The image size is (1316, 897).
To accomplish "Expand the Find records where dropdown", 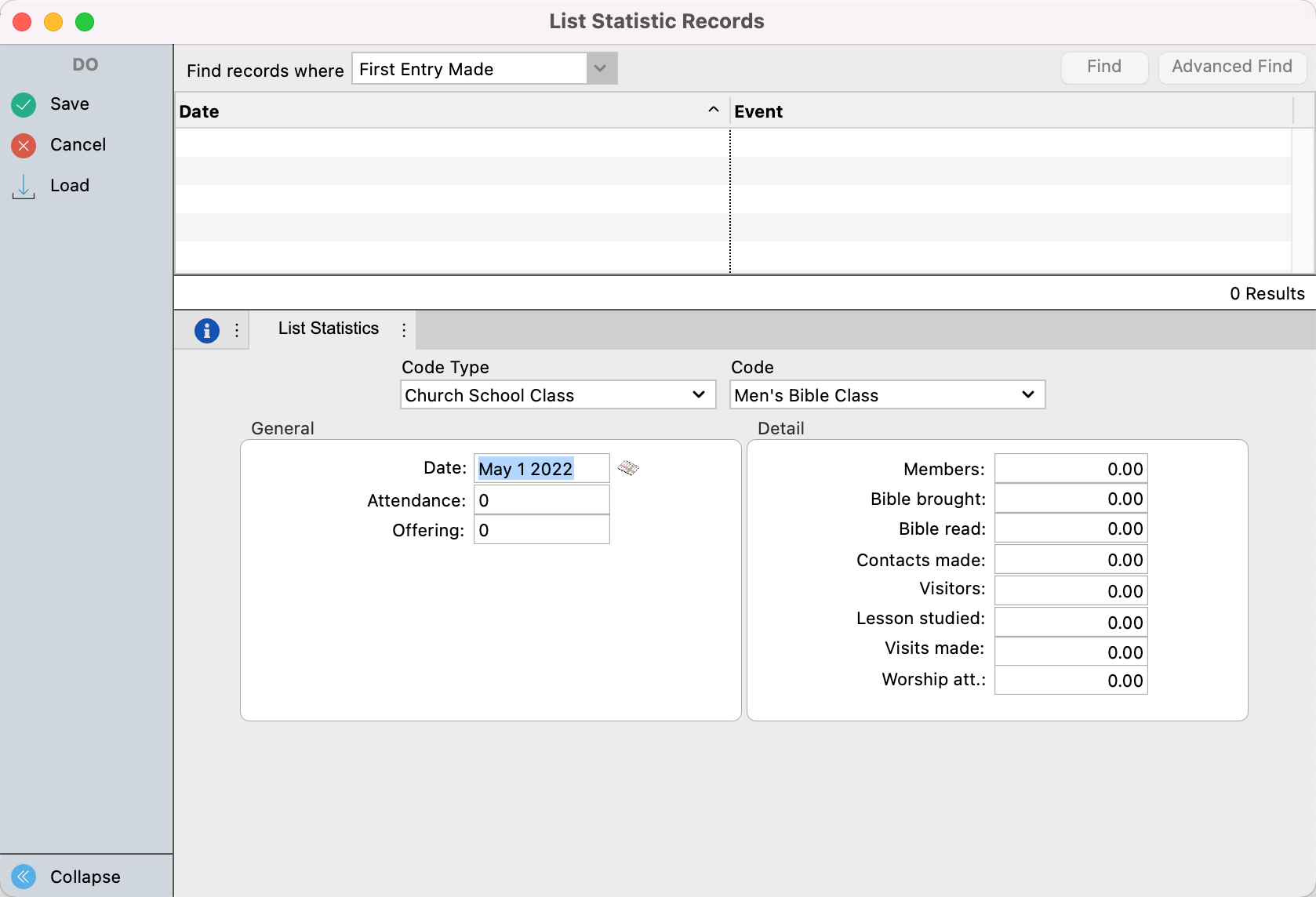I will pos(601,68).
